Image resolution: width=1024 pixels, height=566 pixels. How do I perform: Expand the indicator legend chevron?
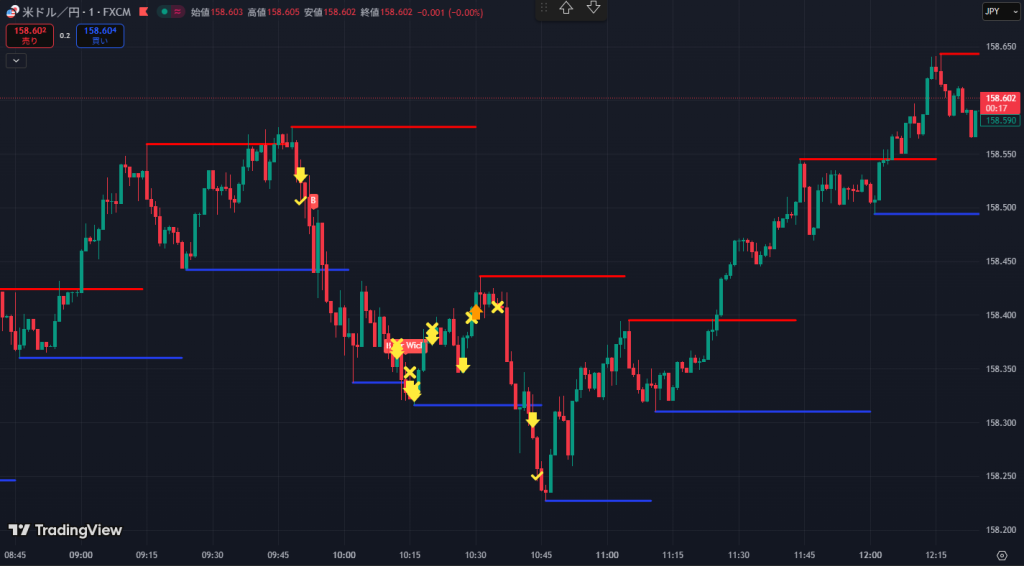click(x=15, y=60)
